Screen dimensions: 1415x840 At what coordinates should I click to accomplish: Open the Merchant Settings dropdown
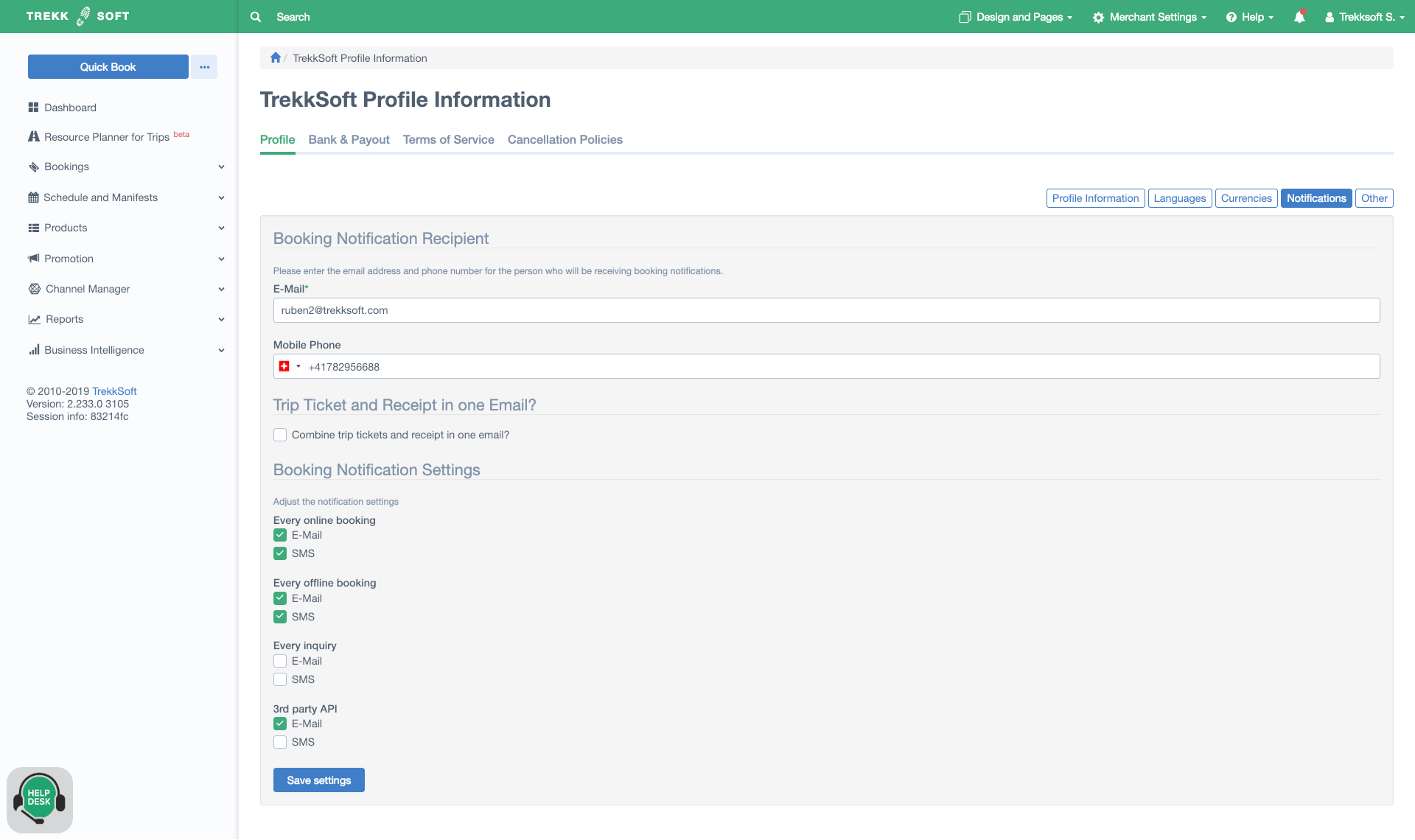point(1149,17)
